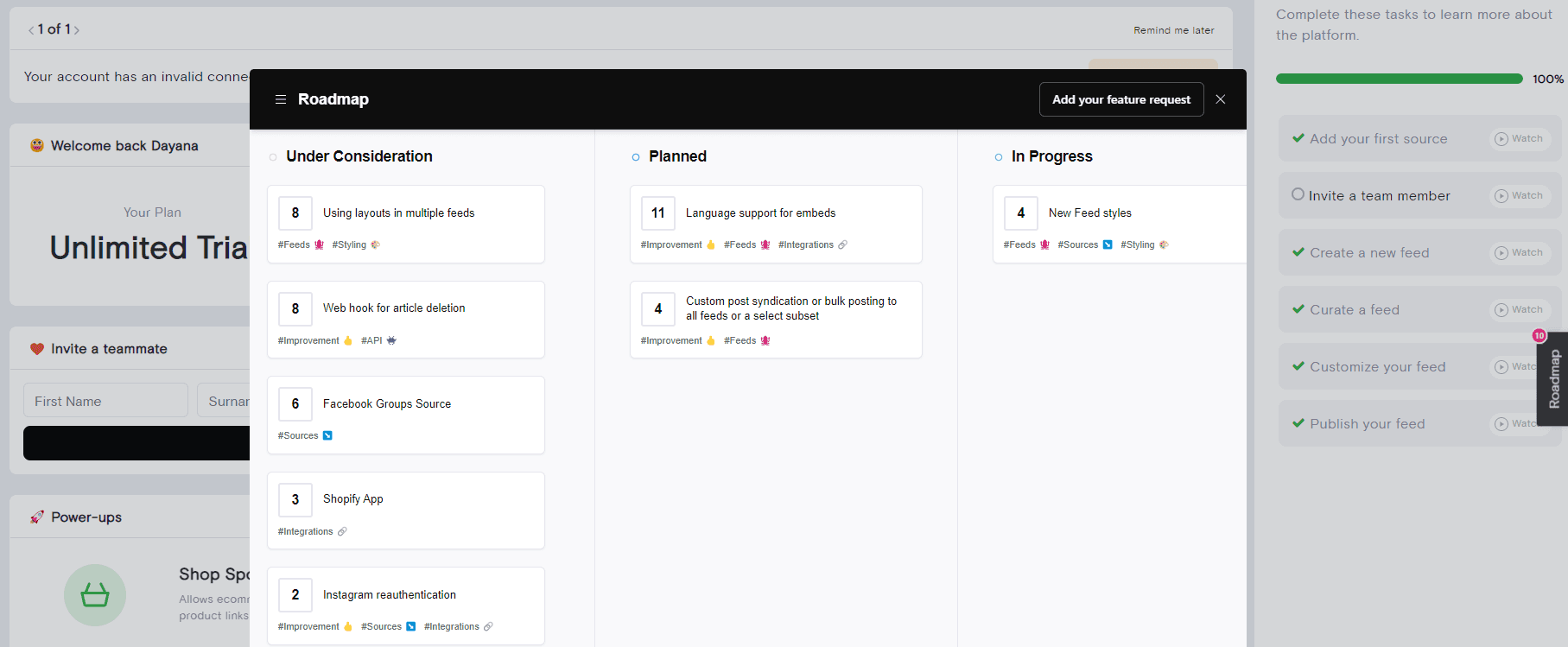Upvote Custom post syndication request
Image resolution: width=1568 pixels, height=647 pixels.
[x=658, y=308]
